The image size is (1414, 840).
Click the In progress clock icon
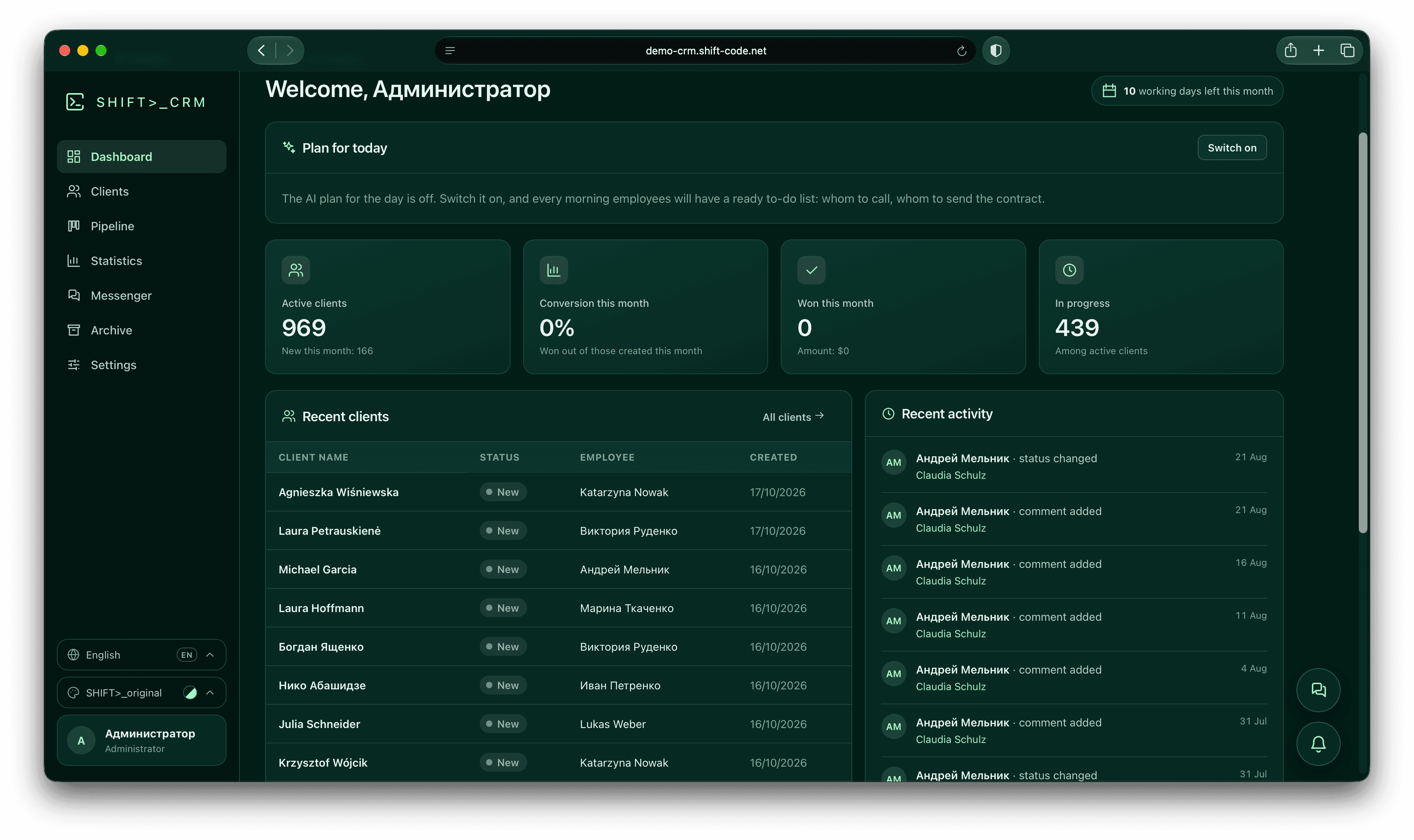1068,270
